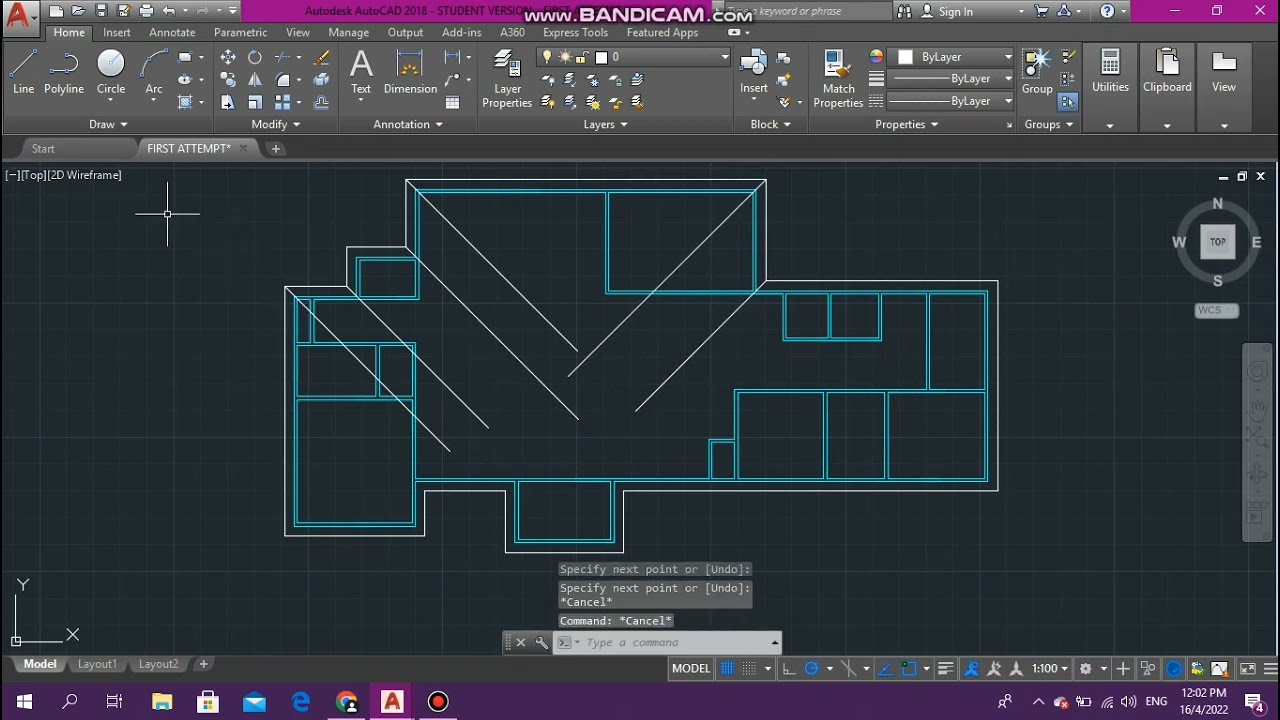The height and width of the screenshot is (720, 1280).
Task: Open the 1:100 annotation scale dropdown
Action: tap(1050, 668)
